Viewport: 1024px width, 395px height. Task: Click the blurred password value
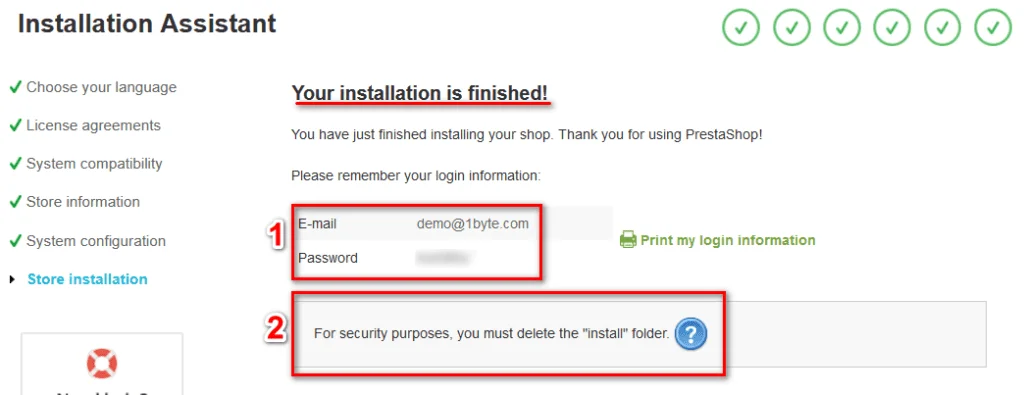444,258
